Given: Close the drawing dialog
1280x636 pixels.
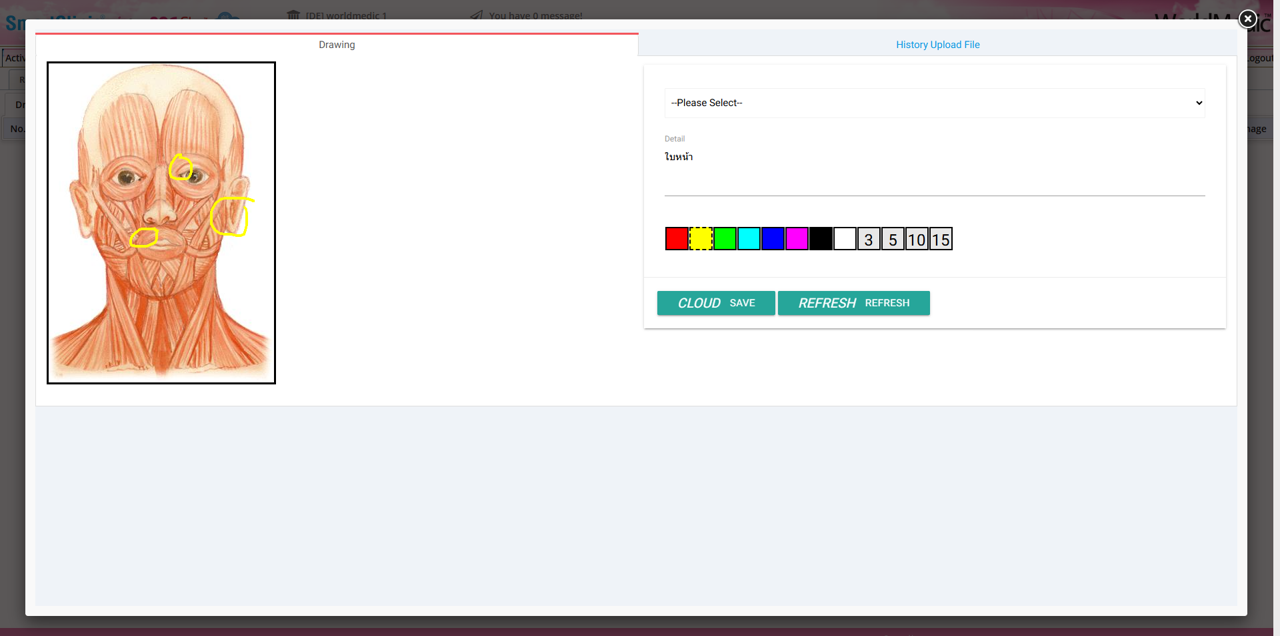Looking at the screenshot, I should 1248,18.
